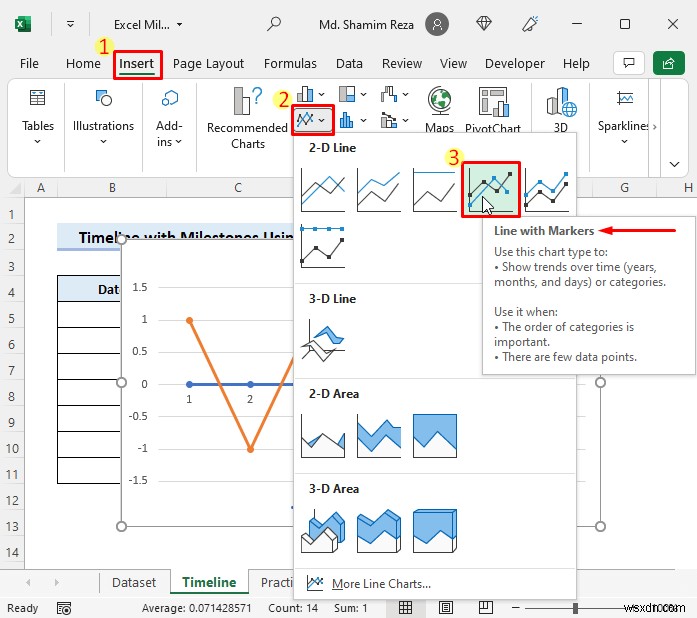Click the zoom slider handle
Viewport: 697px width, 618px height.
(576, 608)
